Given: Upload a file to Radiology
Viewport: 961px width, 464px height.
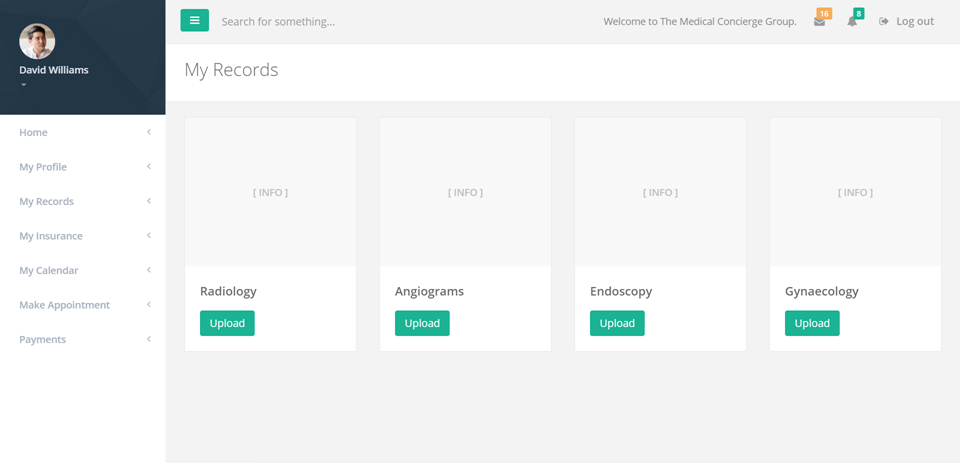Looking at the screenshot, I should tap(227, 323).
